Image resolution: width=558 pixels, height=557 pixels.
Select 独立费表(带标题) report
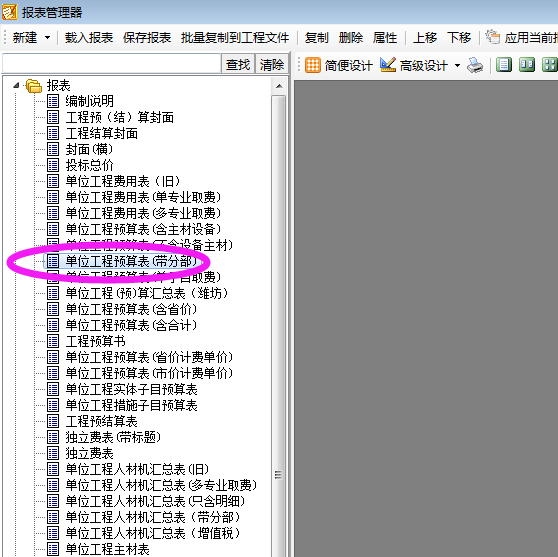[x=113, y=437]
